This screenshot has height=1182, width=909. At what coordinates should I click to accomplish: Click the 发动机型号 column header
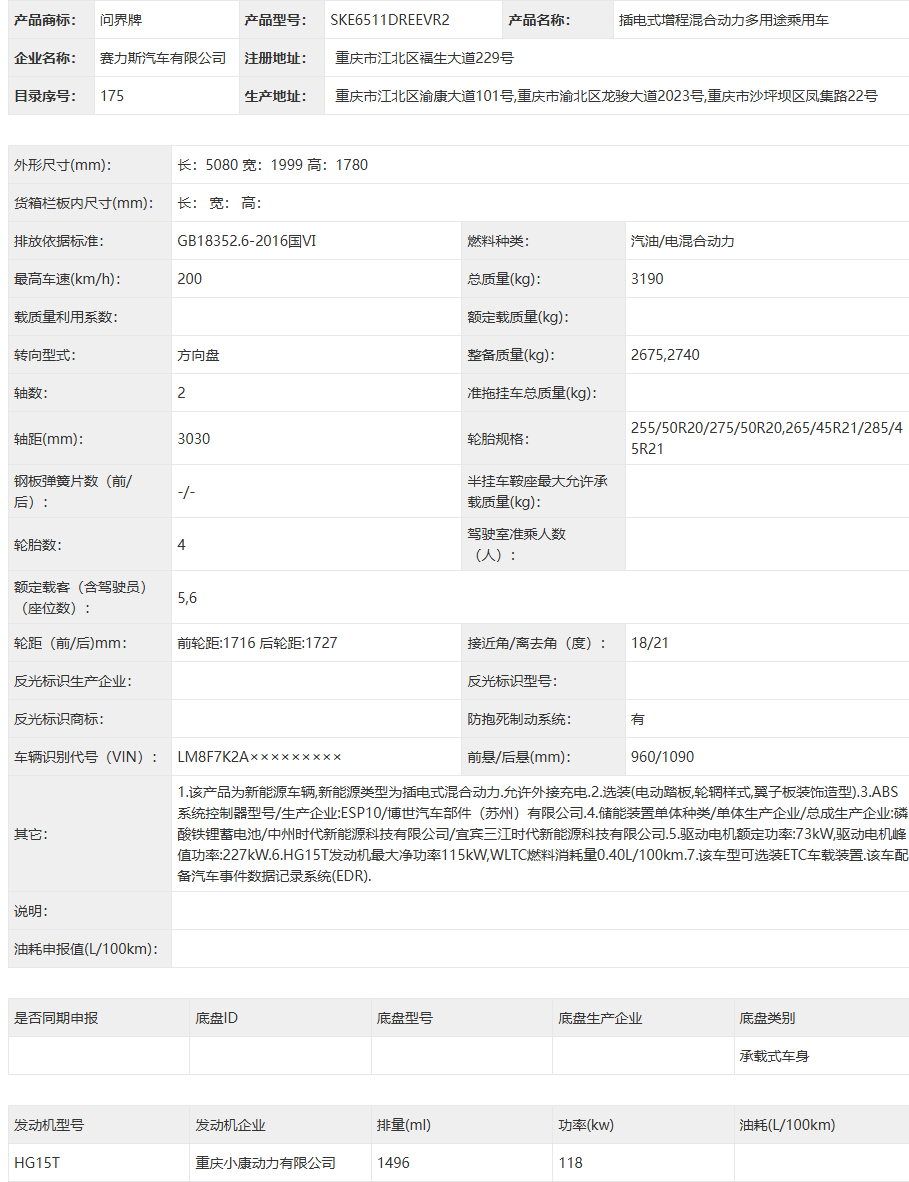49,1125
